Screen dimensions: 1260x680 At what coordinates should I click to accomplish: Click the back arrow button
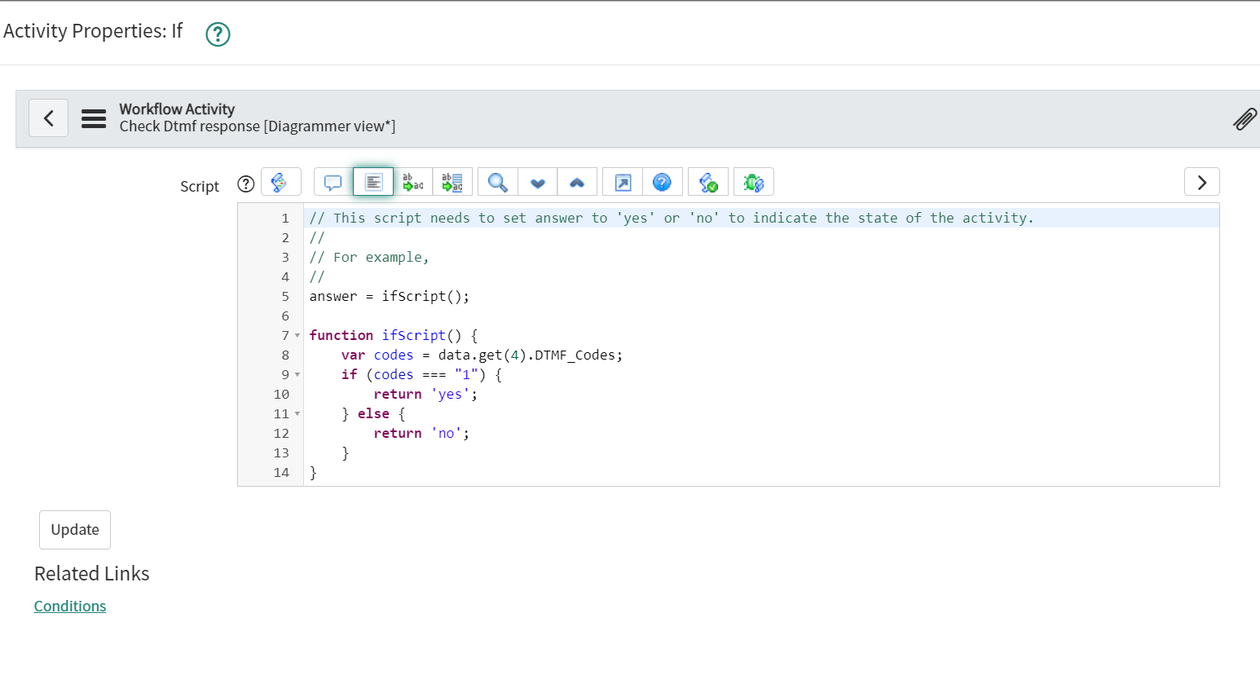(48, 118)
